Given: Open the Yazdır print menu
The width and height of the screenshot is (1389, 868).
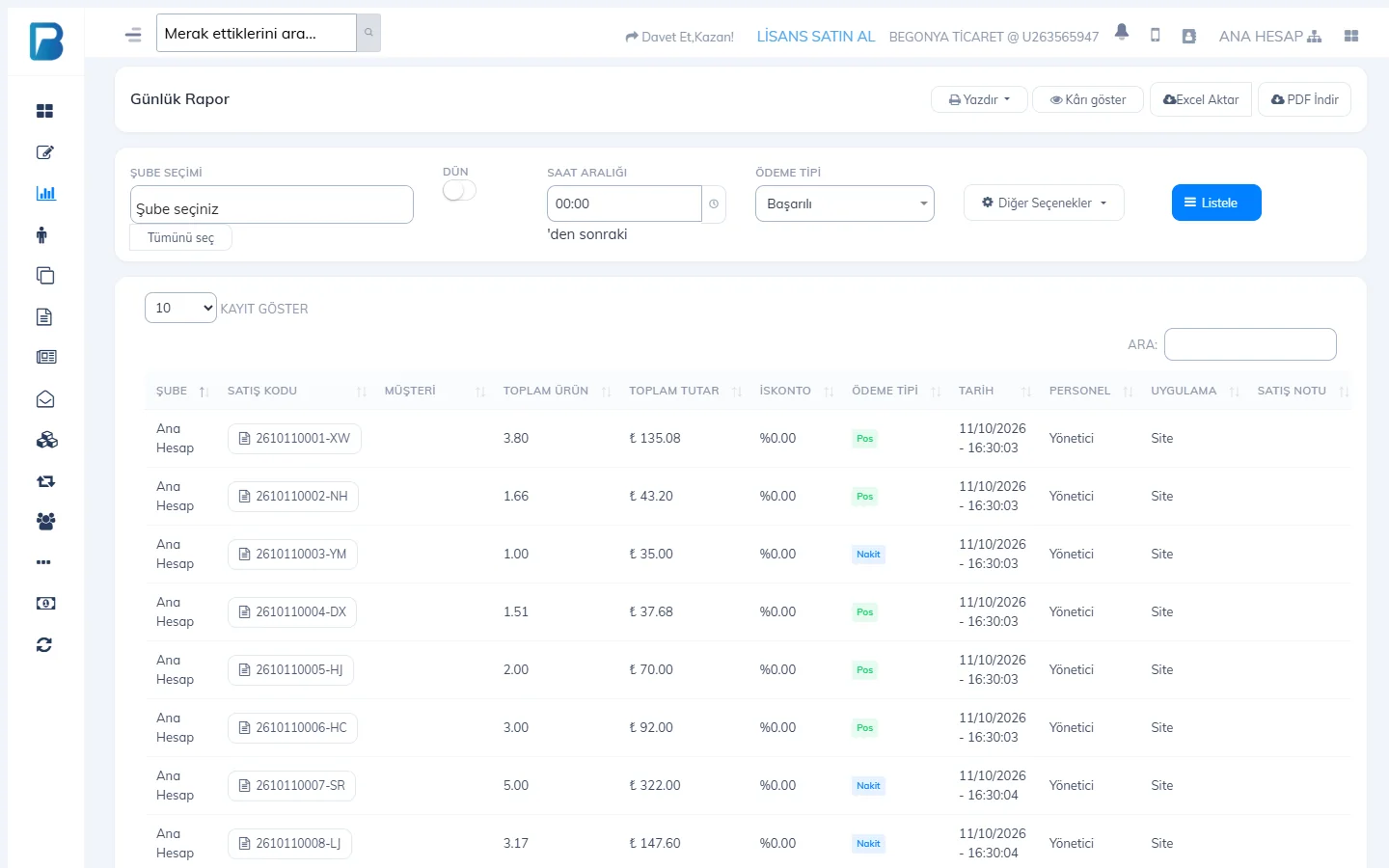Looking at the screenshot, I should point(979,99).
